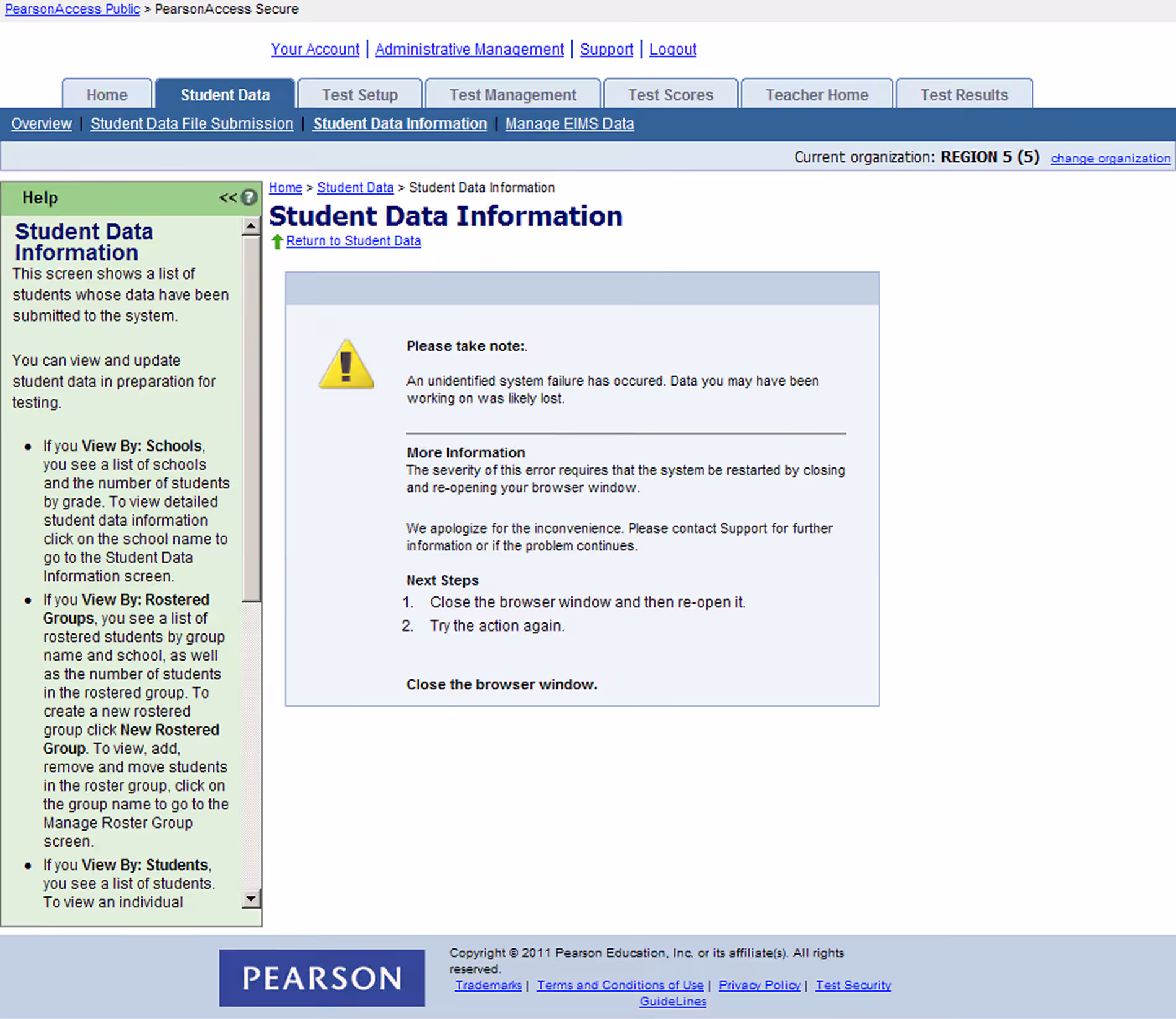Open Student Data File Submission
The width and height of the screenshot is (1176, 1019).
192,124
